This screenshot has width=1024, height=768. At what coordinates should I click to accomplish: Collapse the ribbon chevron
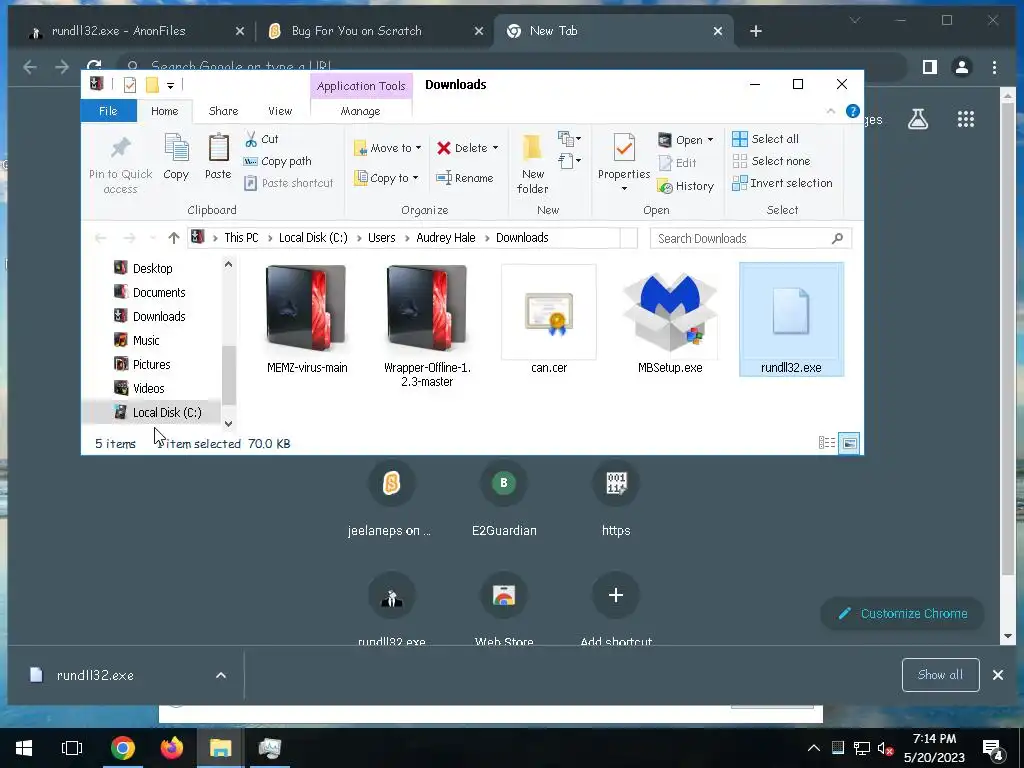click(831, 111)
